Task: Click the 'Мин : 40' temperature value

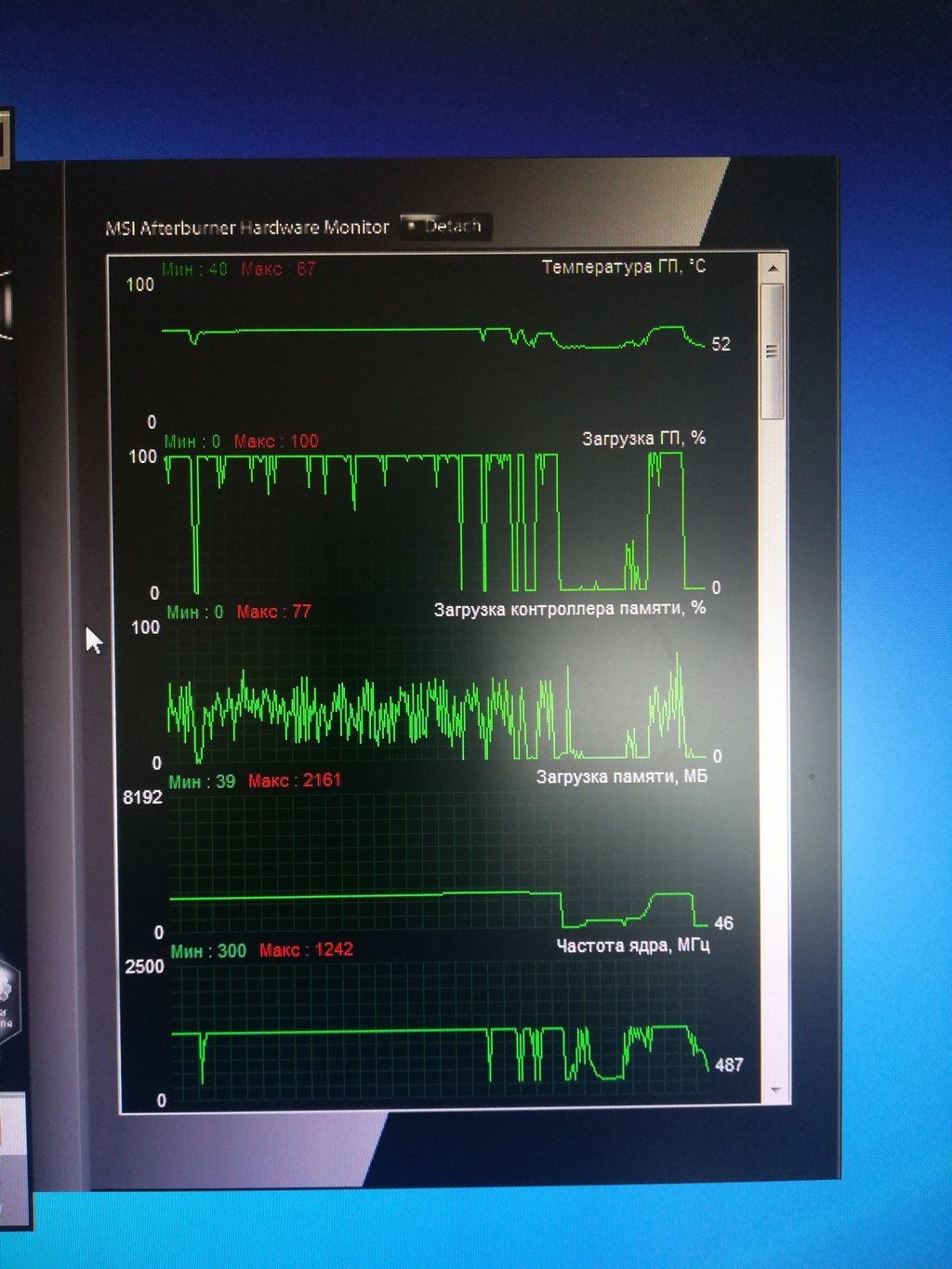Action: coord(194,270)
